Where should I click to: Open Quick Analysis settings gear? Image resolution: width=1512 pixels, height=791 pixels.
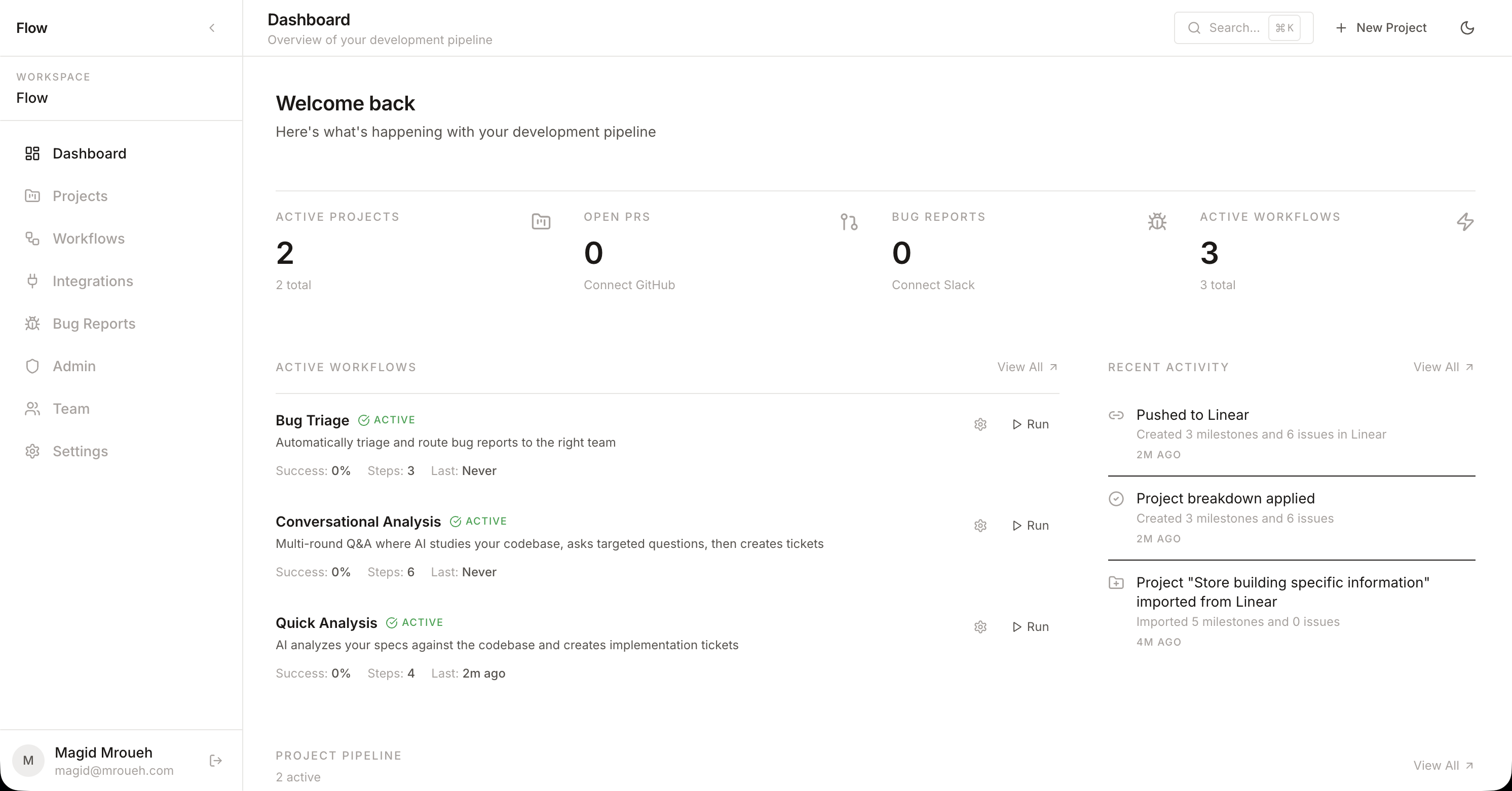click(x=980, y=627)
